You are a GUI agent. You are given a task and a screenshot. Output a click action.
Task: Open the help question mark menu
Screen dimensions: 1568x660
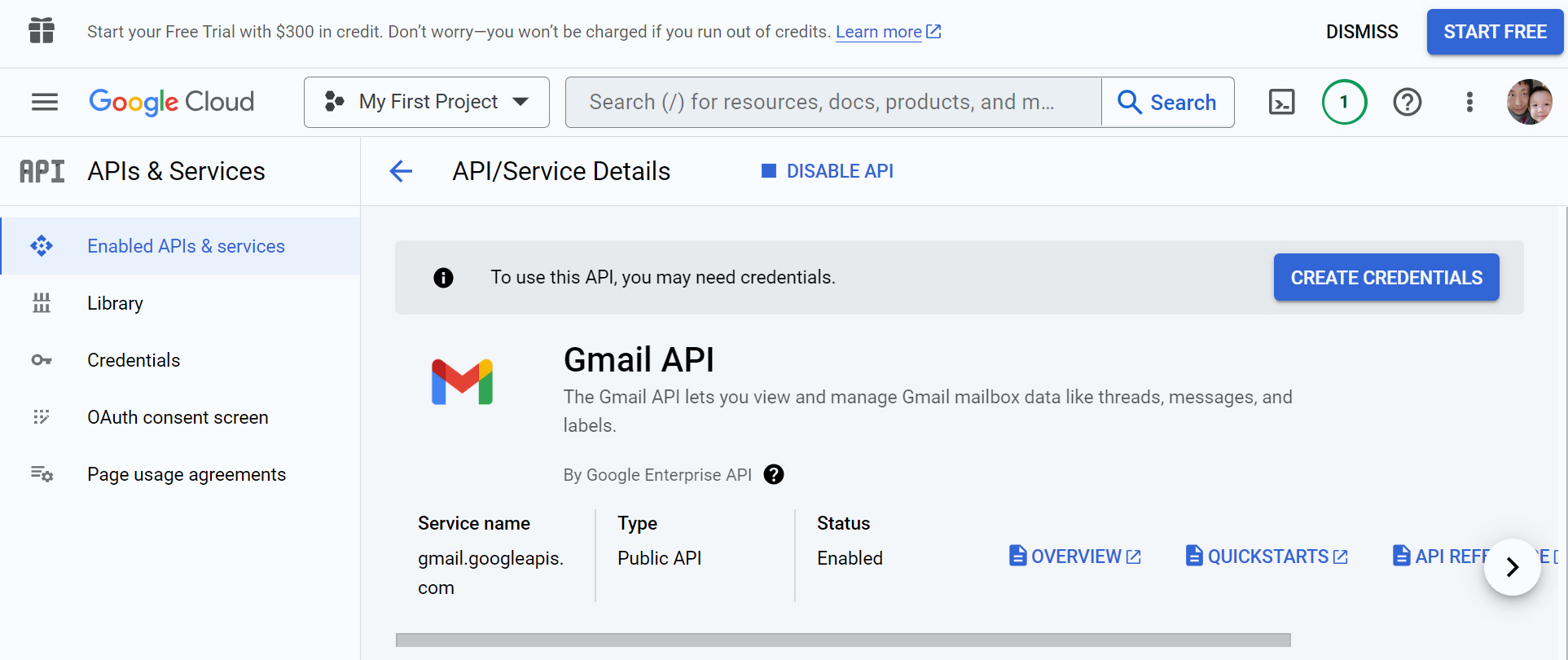(x=1407, y=102)
